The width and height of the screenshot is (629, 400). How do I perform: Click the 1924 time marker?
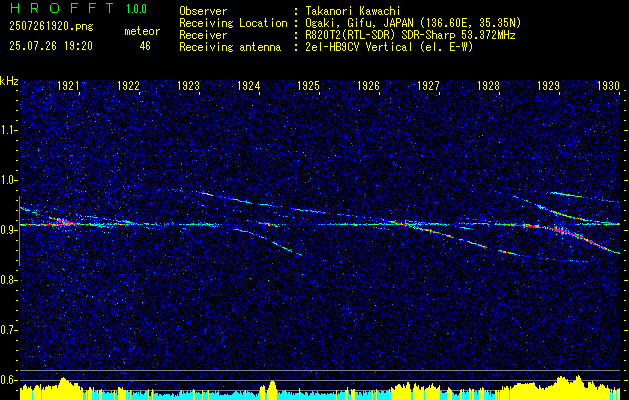coord(248,85)
